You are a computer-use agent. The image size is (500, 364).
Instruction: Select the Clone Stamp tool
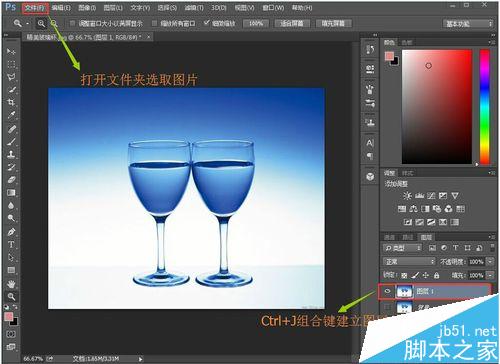(x=11, y=154)
